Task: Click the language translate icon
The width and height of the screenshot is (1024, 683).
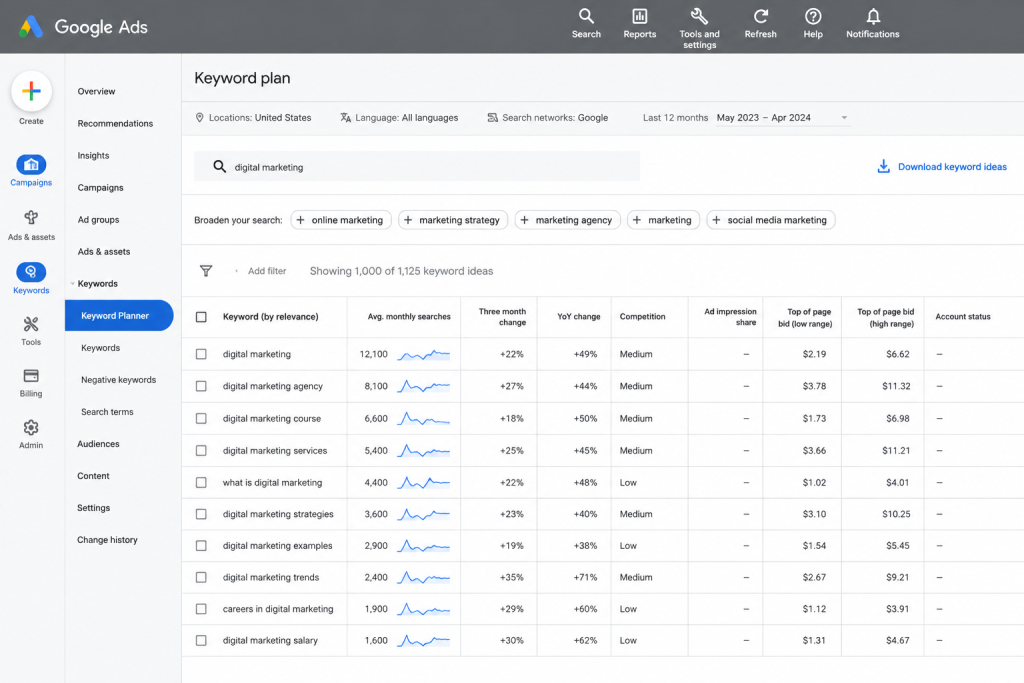Action: [345, 118]
